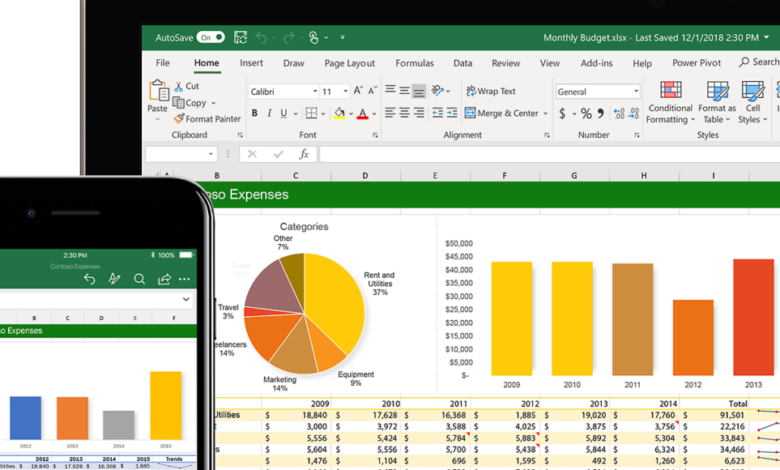Switch to the Draw tab
This screenshot has width=780, height=470.
[293, 63]
